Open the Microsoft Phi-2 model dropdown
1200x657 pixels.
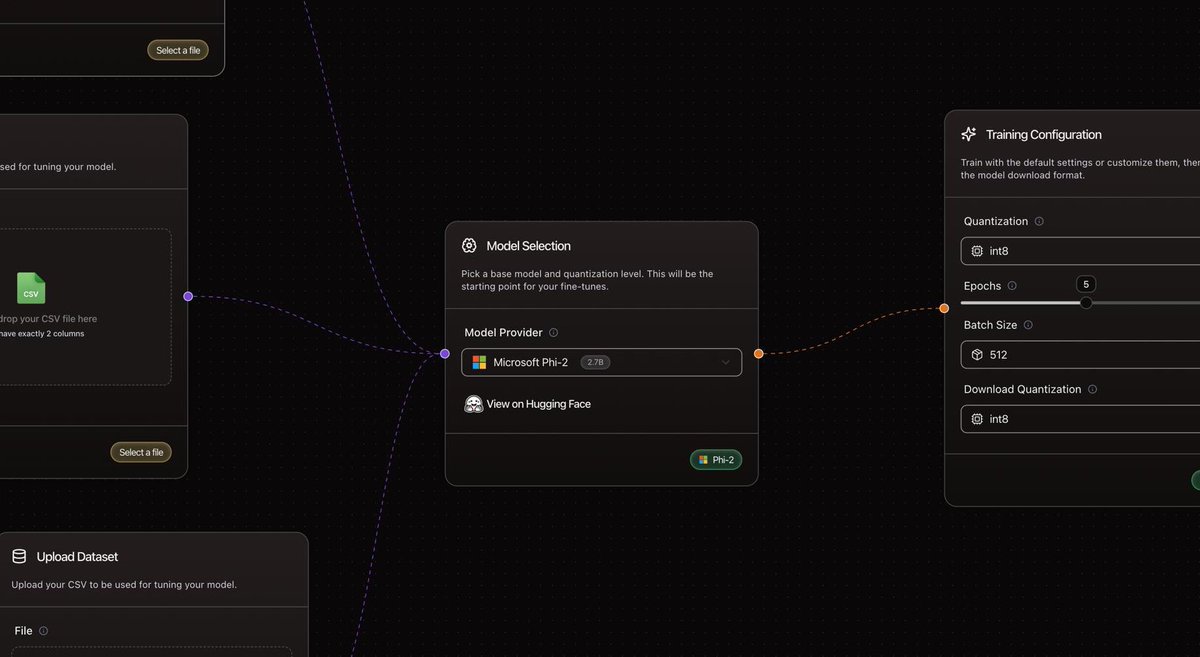(601, 362)
